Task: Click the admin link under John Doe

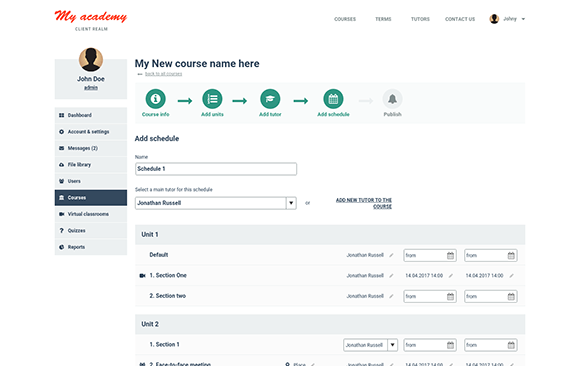Action: click(91, 88)
